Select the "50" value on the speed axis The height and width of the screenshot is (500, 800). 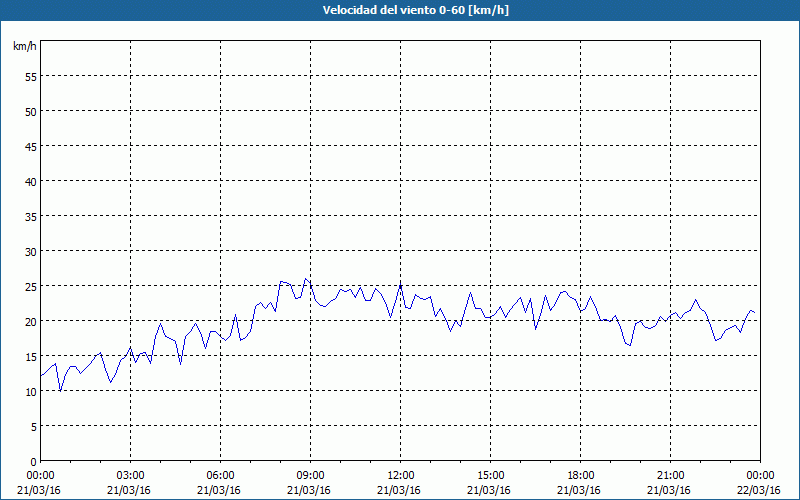(31, 114)
